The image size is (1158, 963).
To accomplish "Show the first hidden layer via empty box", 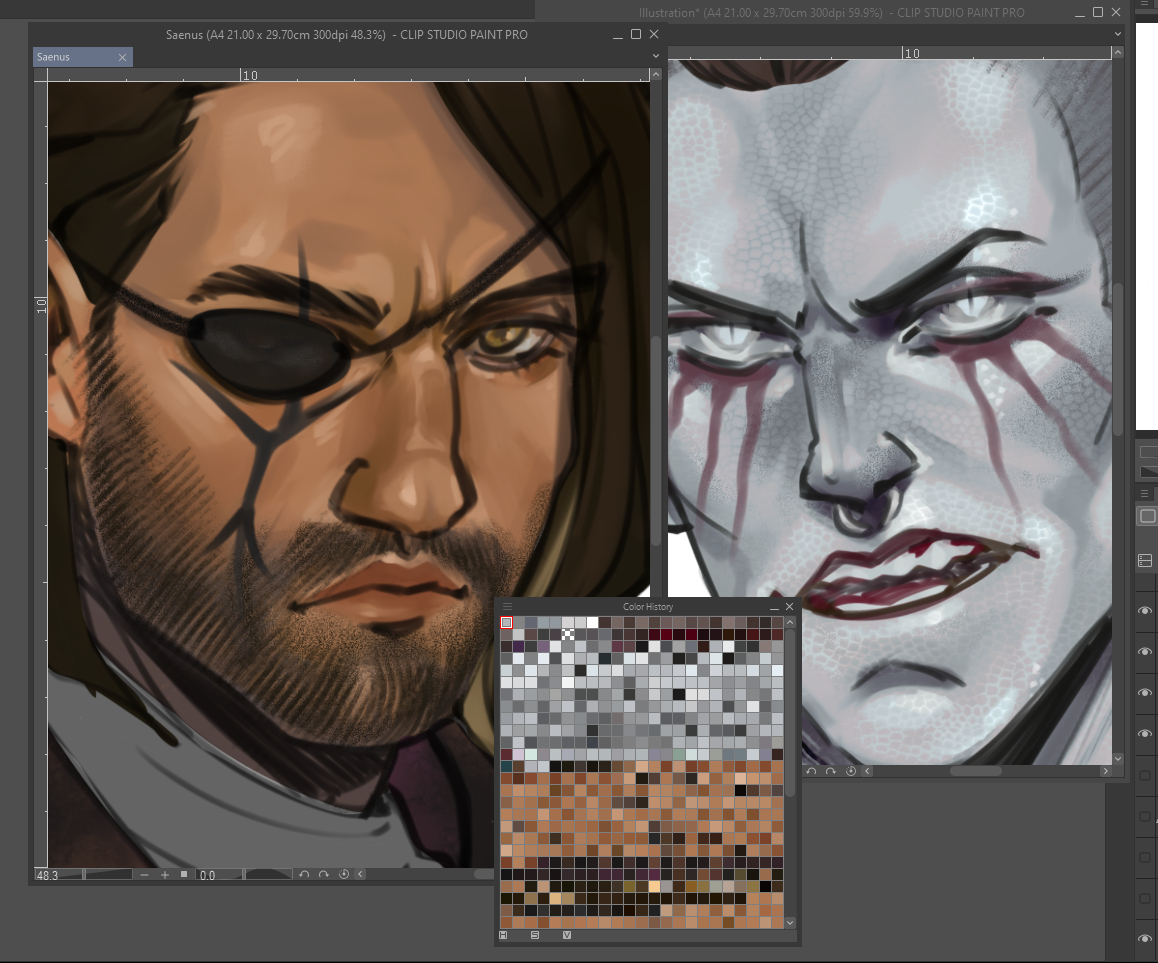I will (1145, 775).
